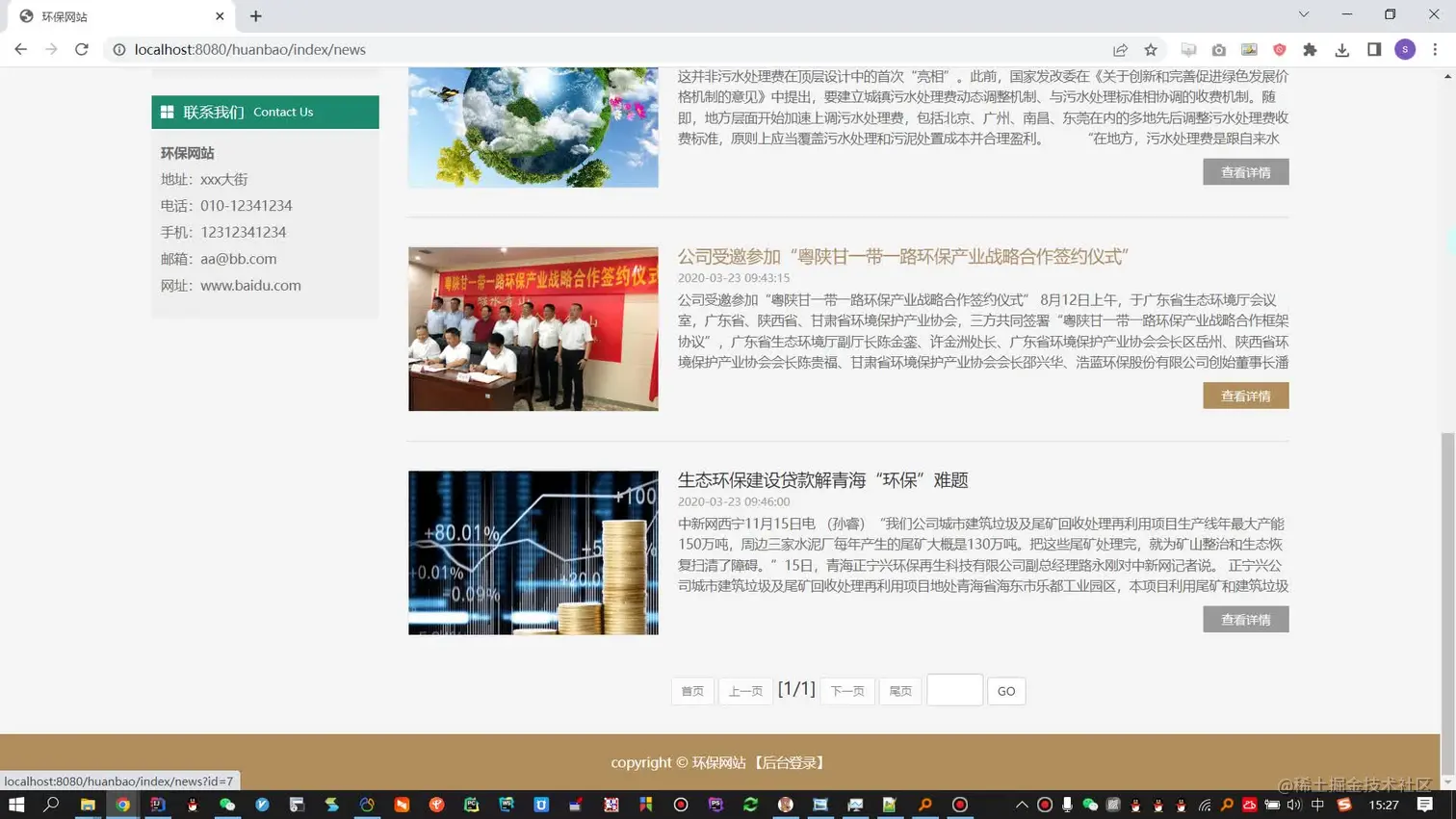Go to 尾页 in the pagination
1456x819 pixels.
pyautogui.click(x=900, y=691)
